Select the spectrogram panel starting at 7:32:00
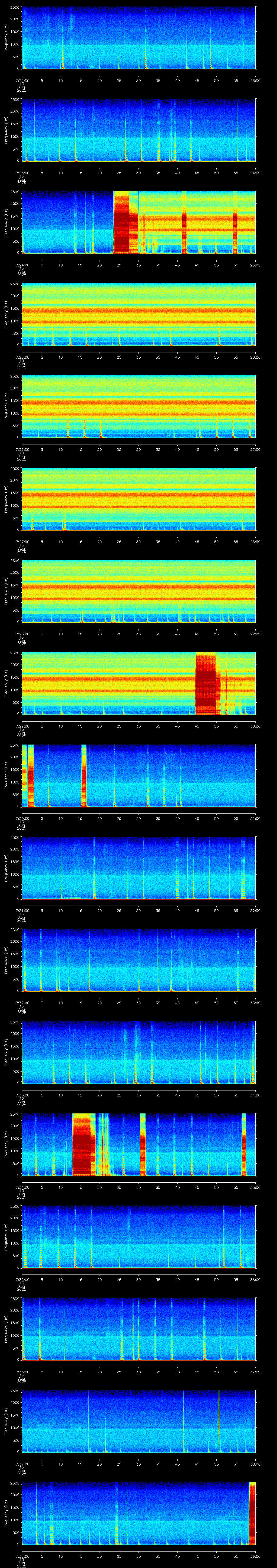This screenshot has height=1568, width=277. coord(139,960)
